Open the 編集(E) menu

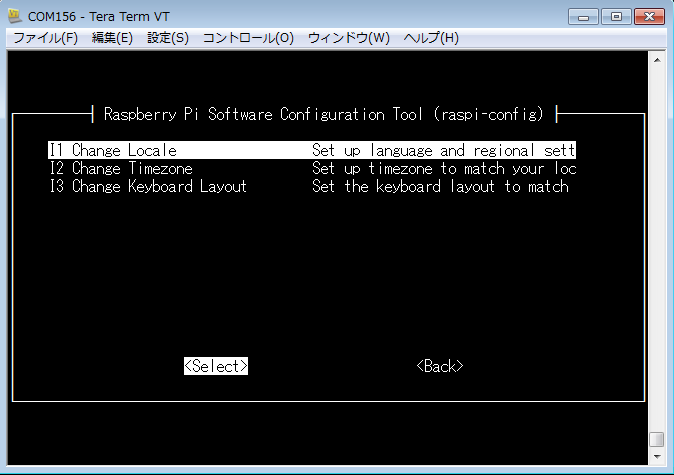point(112,38)
